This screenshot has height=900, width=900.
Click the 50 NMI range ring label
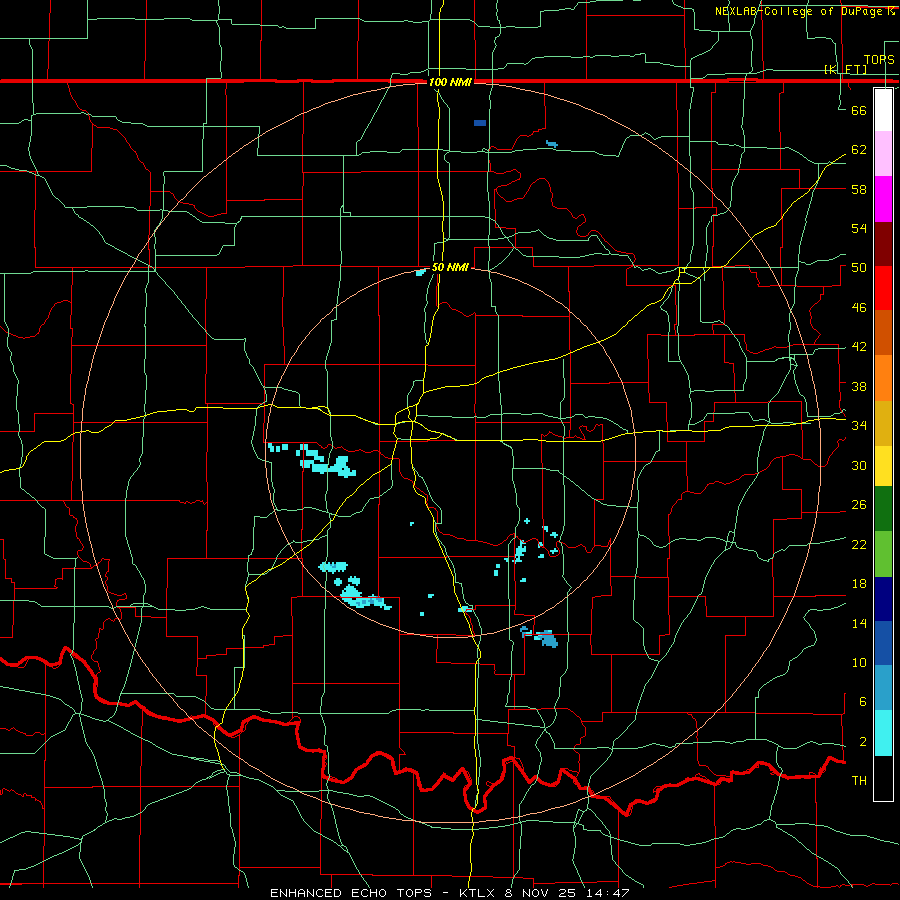point(450,267)
